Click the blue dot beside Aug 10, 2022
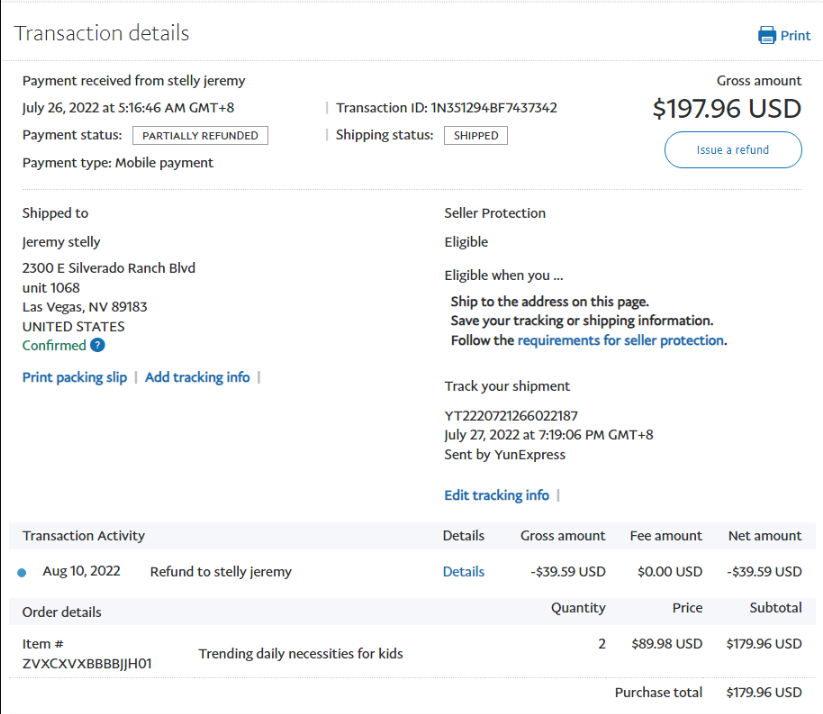Screen dimensions: 823x714 [x=22, y=573]
